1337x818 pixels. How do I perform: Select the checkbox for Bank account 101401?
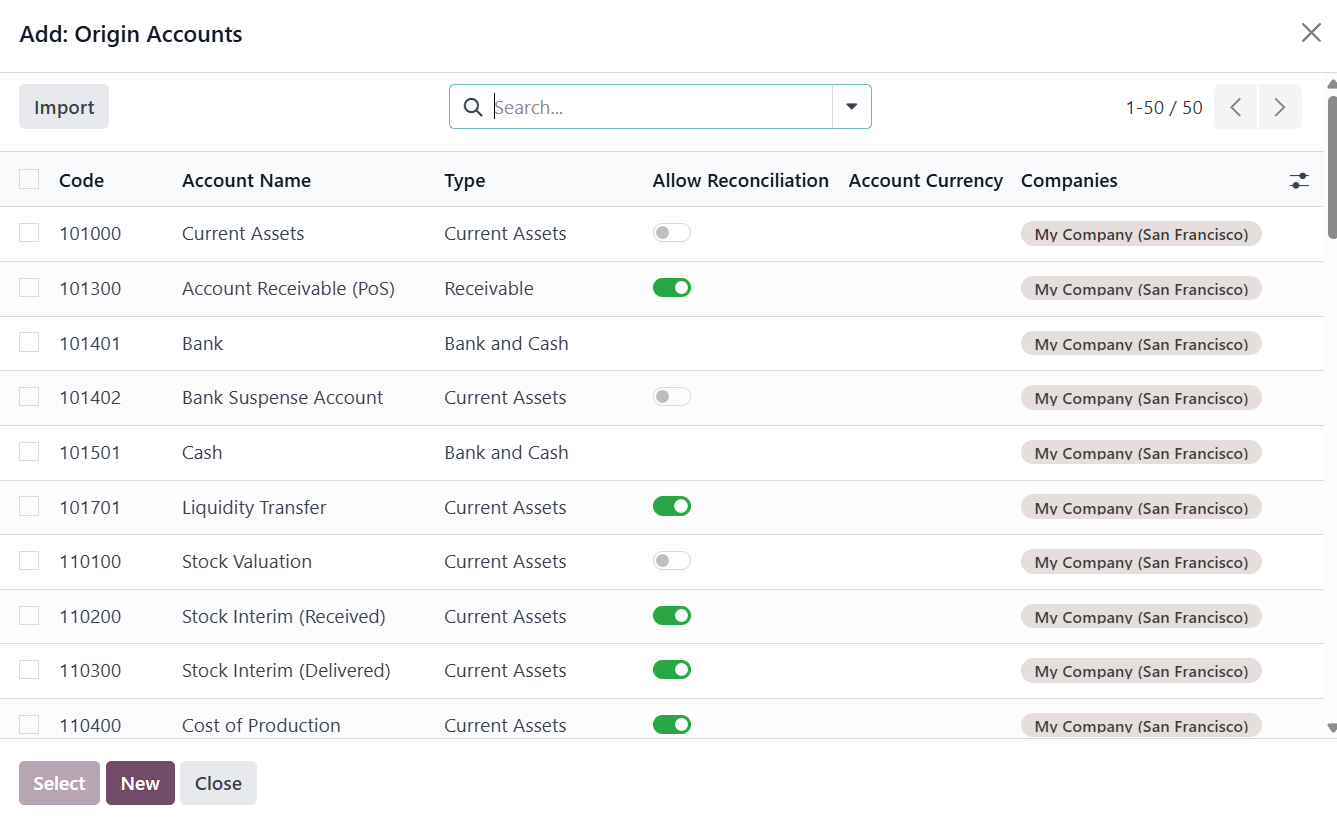(x=29, y=343)
